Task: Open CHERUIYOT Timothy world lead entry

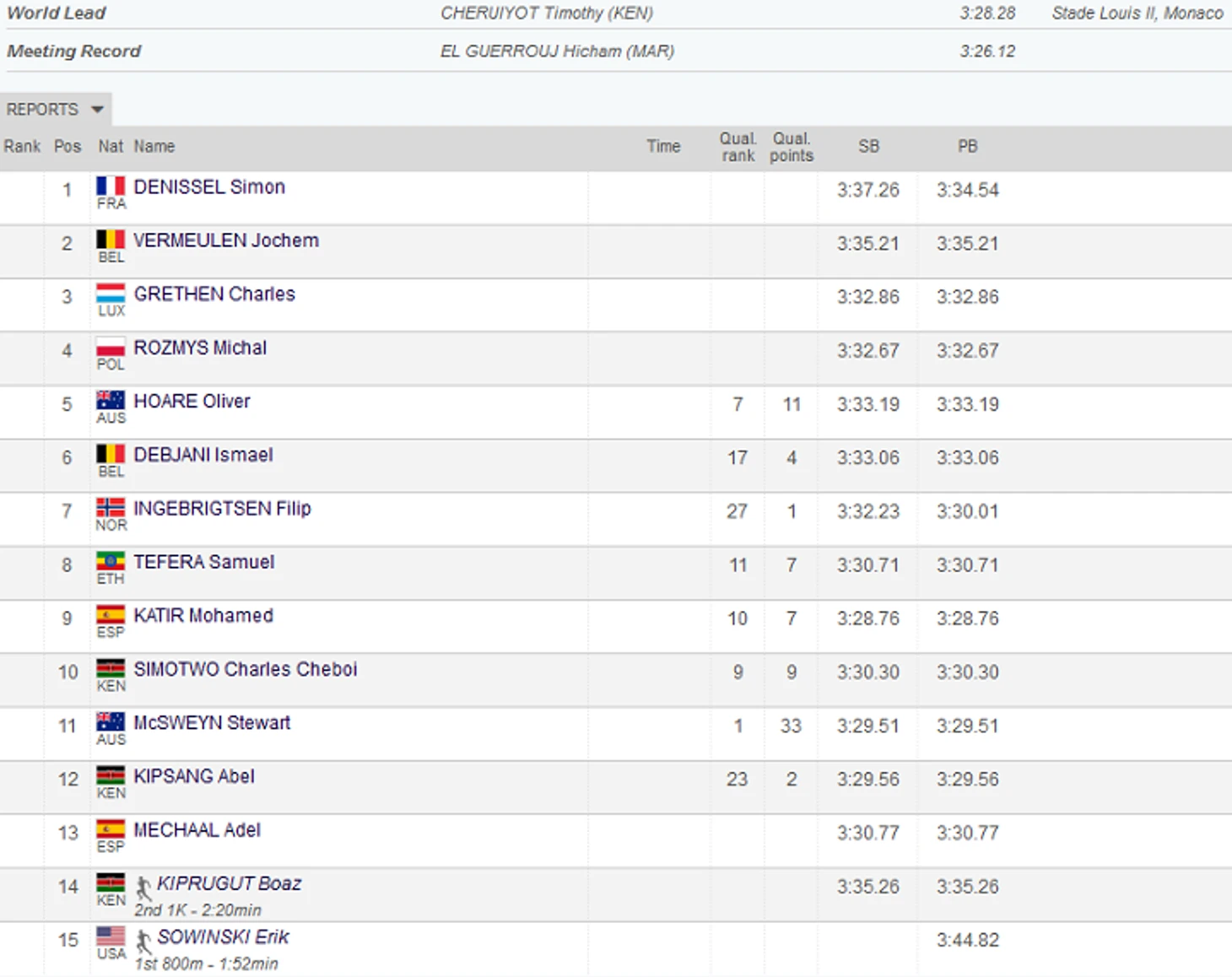Action: tap(547, 13)
